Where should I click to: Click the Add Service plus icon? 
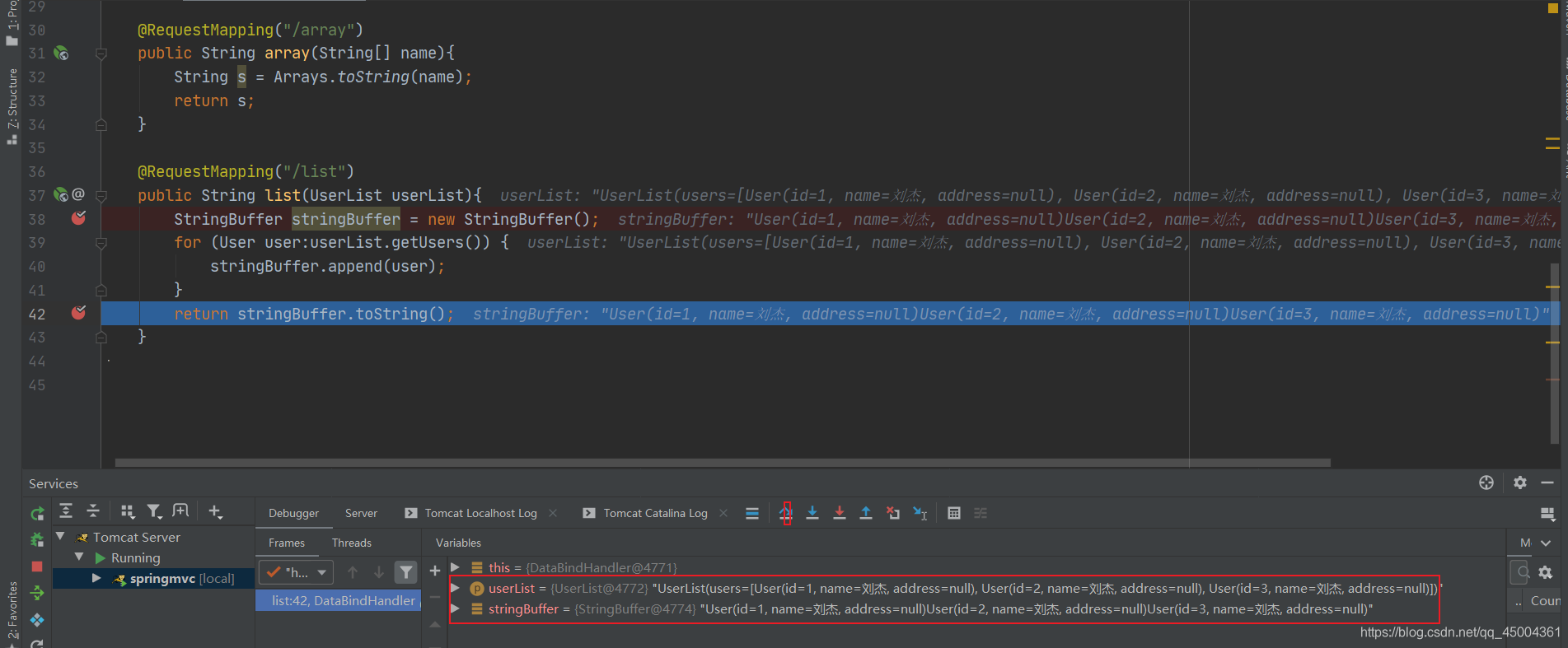[215, 511]
